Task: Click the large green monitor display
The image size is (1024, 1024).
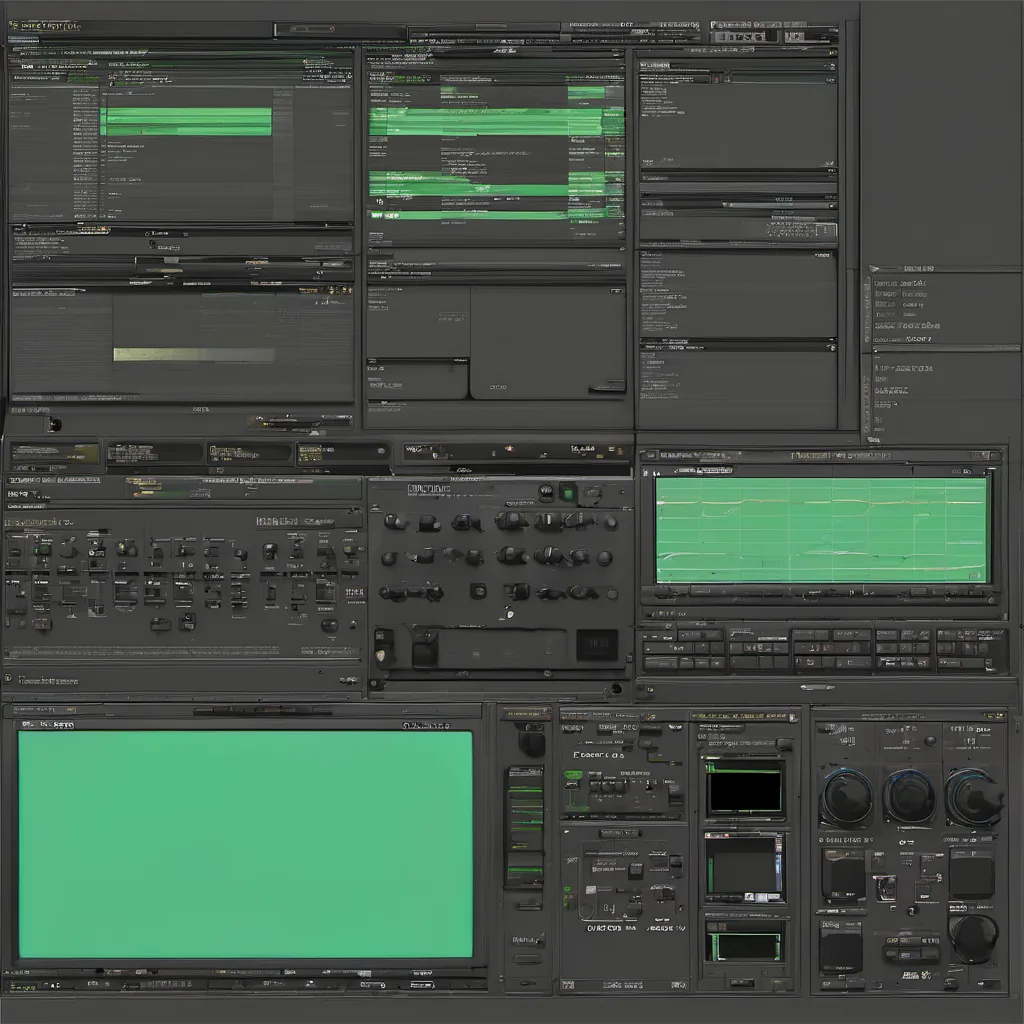Action: (245, 844)
